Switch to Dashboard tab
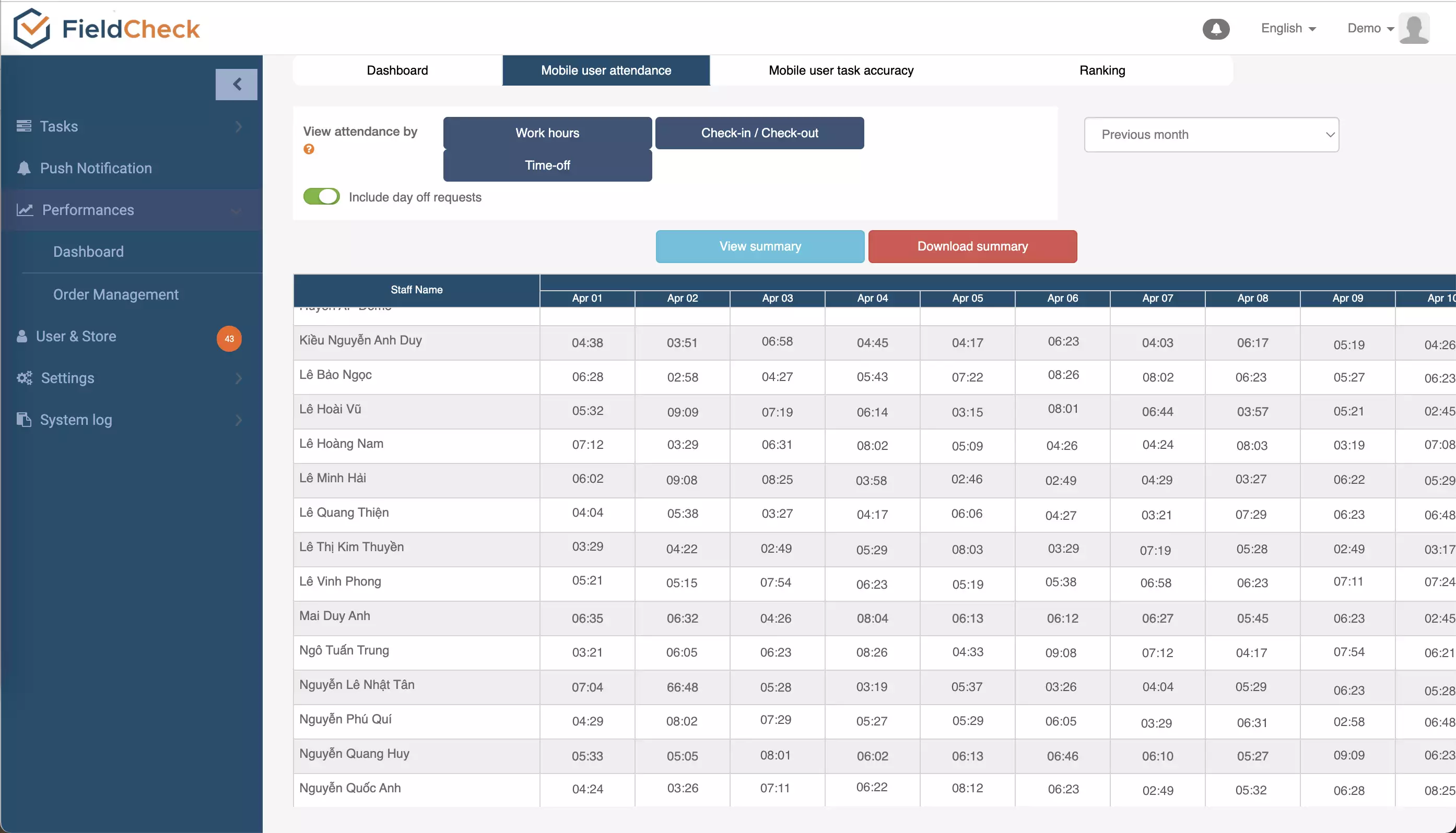The height and width of the screenshot is (833, 1456). pos(397,70)
